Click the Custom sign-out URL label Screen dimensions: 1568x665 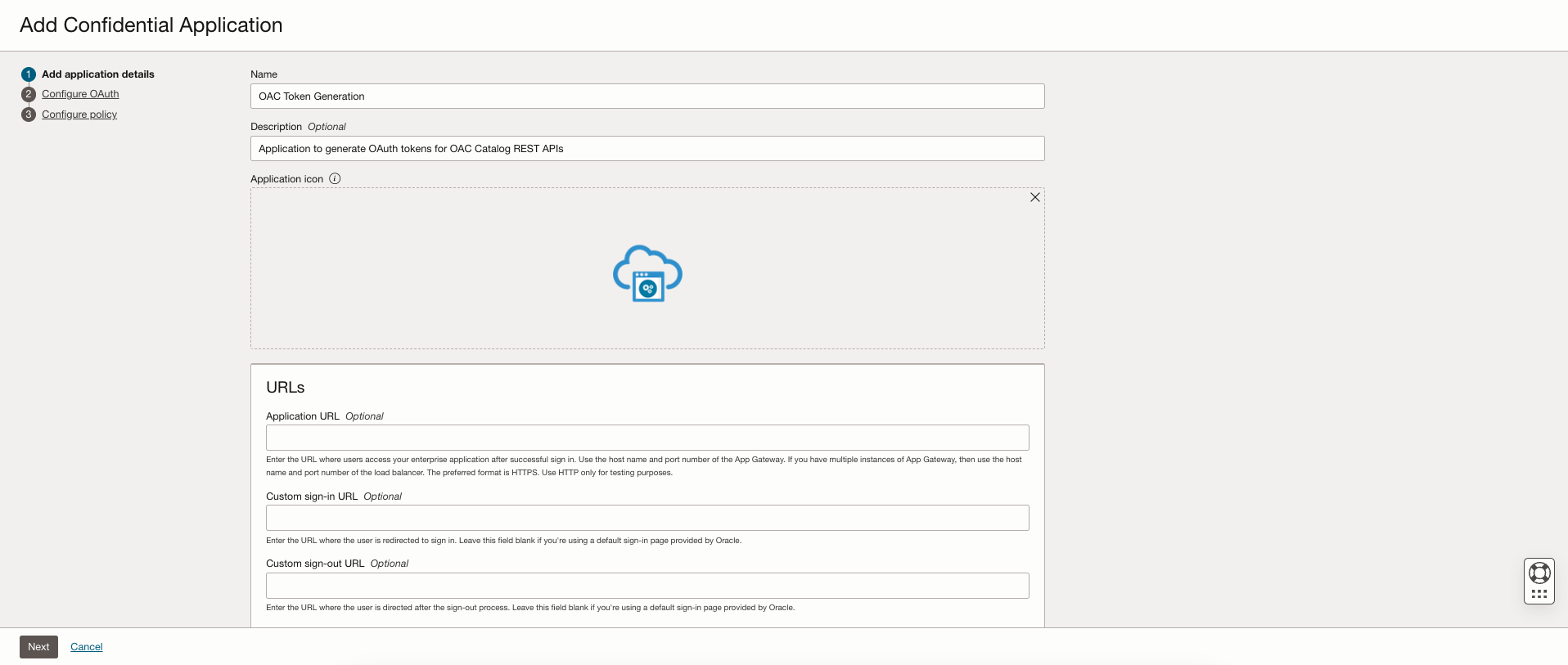pos(315,564)
